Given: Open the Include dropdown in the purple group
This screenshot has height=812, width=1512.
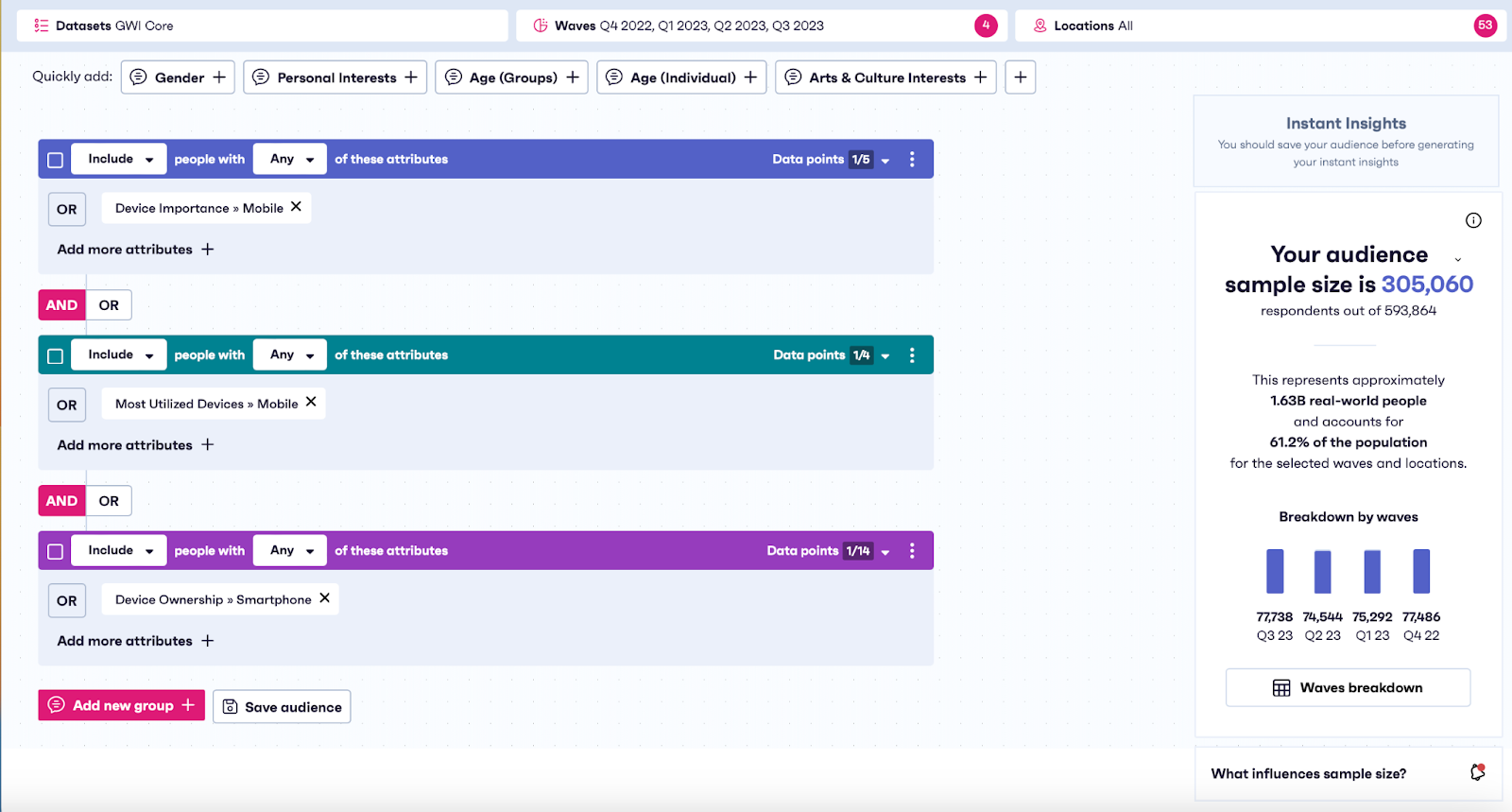Looking at the screenshot, I should click(x=119, y=550).
